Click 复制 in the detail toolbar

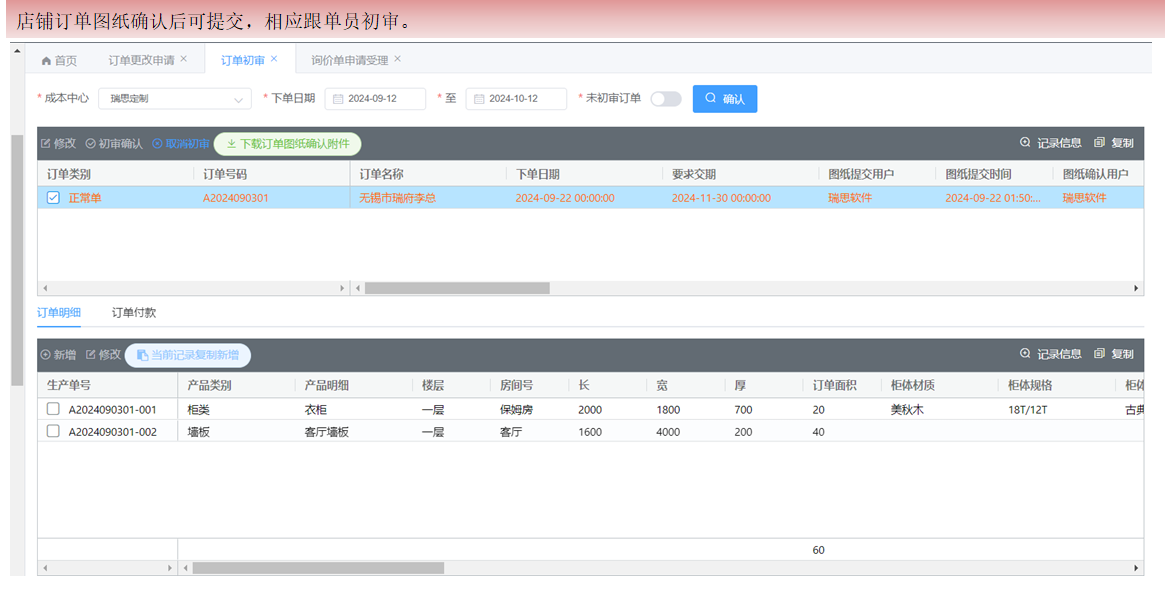(1114, 354)
